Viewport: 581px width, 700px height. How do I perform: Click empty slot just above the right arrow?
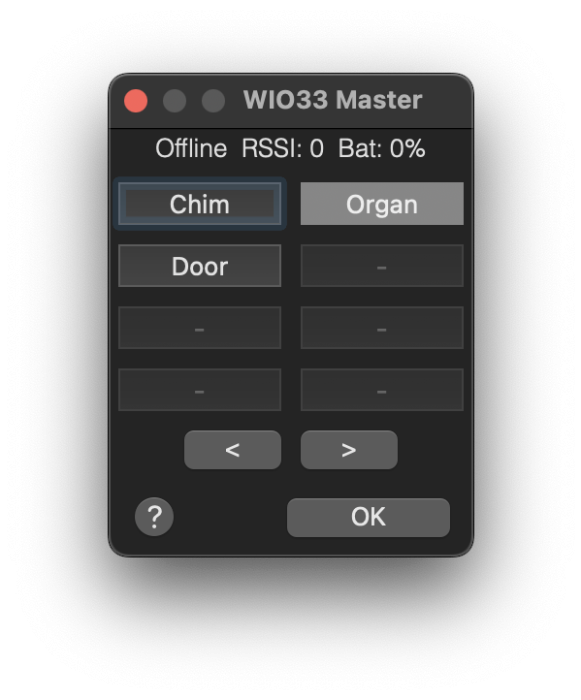tap(382, 390)
